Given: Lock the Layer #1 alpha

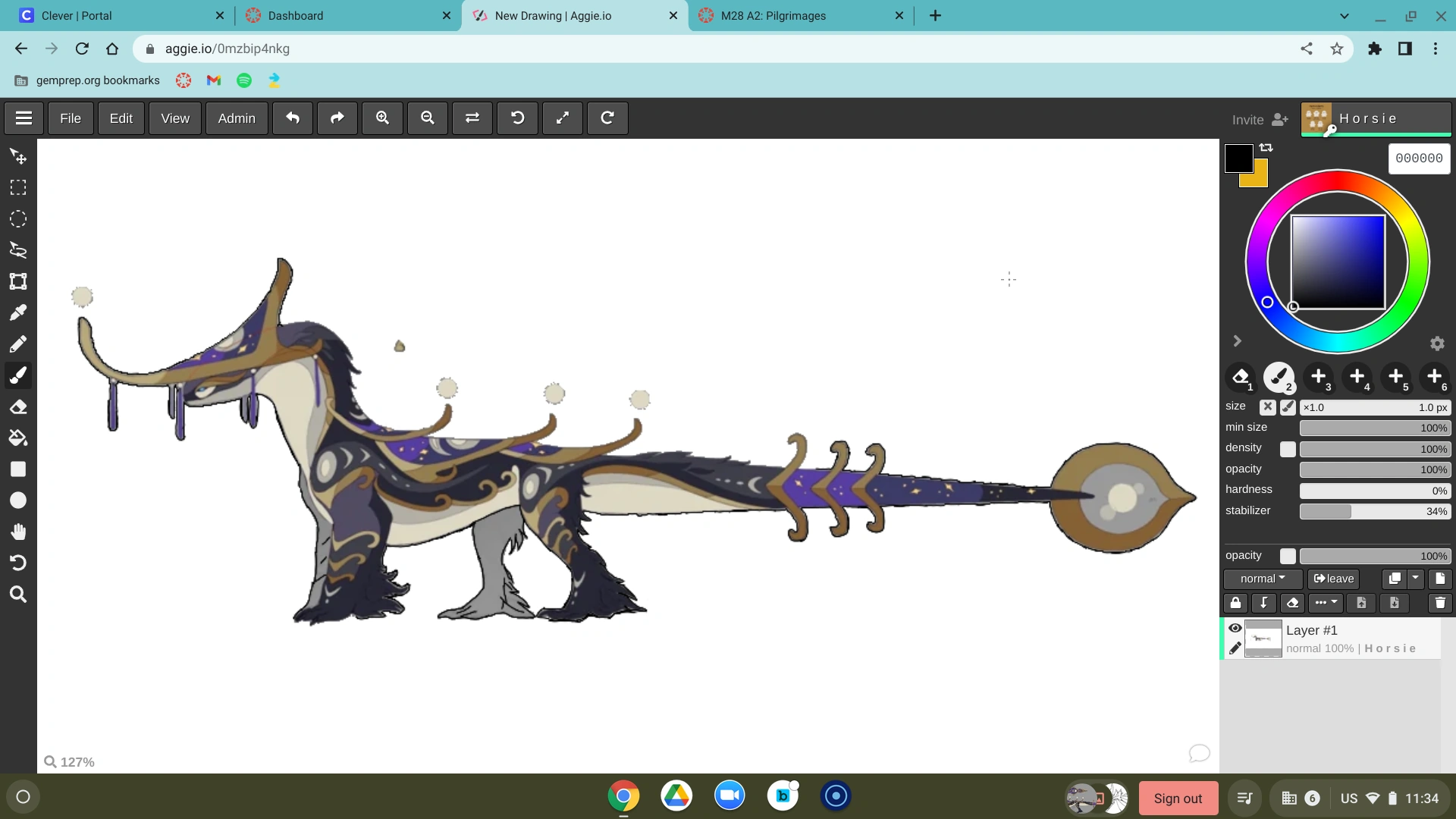Looking at the screenshot, I should click(x=1235, y=603).
